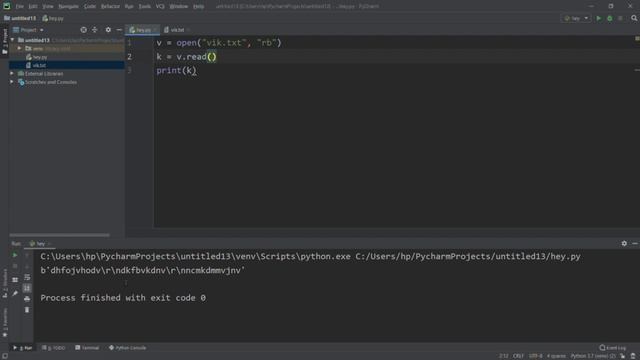Open the Window menu
Viewport: 640px width, 360px height.
(x=179, y=7)
